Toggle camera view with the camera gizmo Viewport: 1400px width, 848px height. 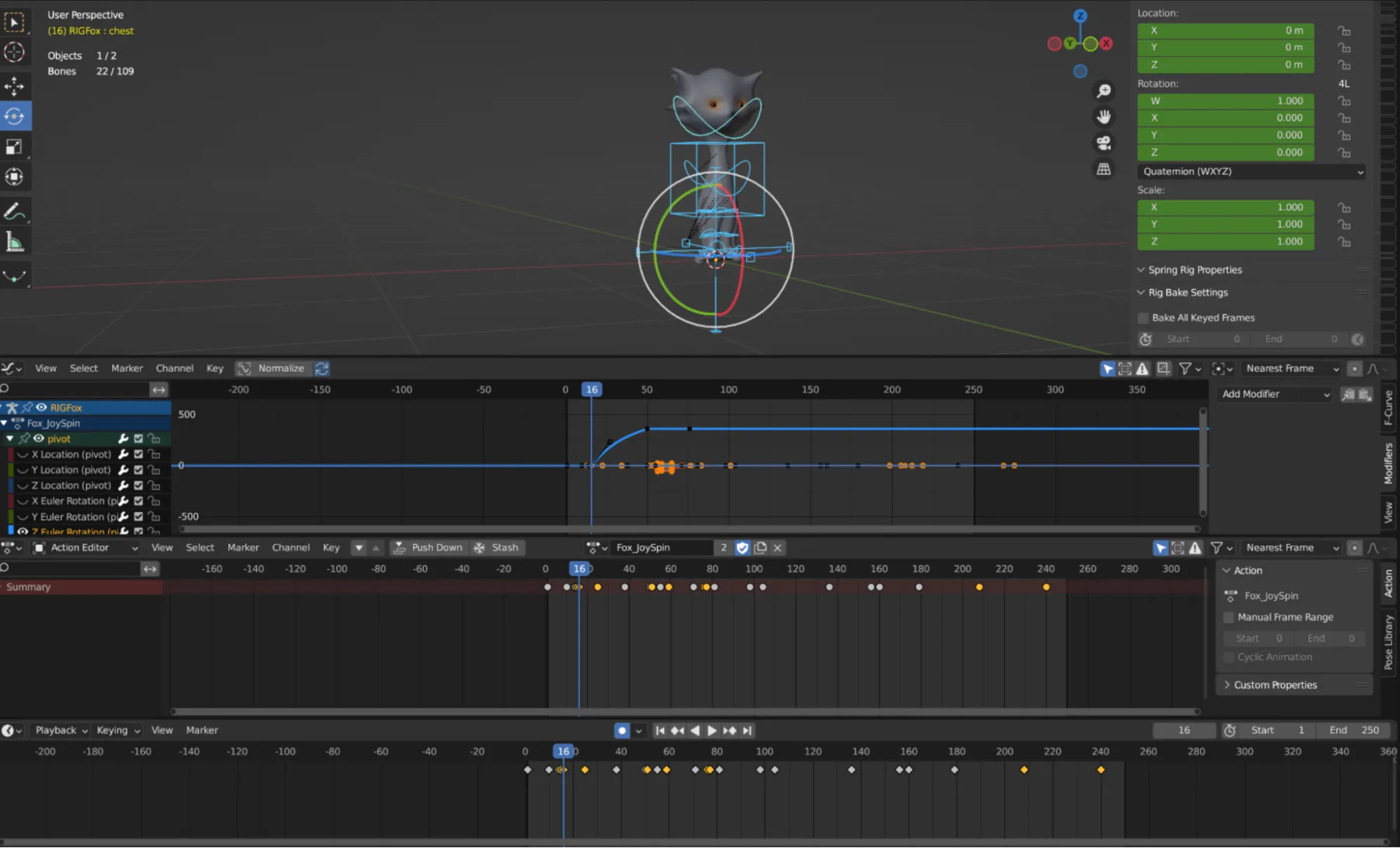click(1104, 143)
